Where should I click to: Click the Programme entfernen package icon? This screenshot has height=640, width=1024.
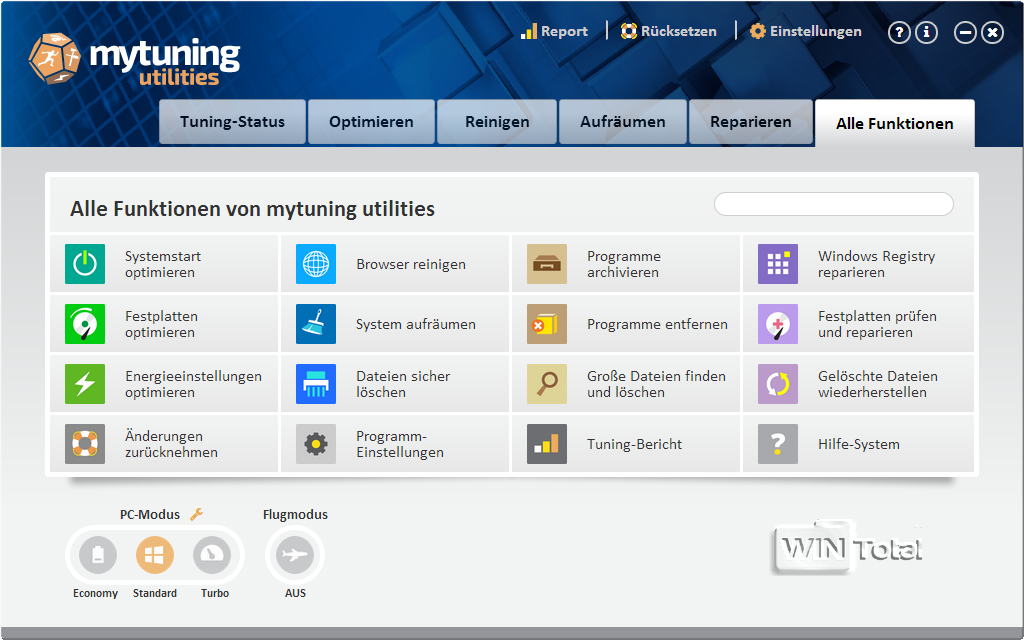tap(547, 324)
